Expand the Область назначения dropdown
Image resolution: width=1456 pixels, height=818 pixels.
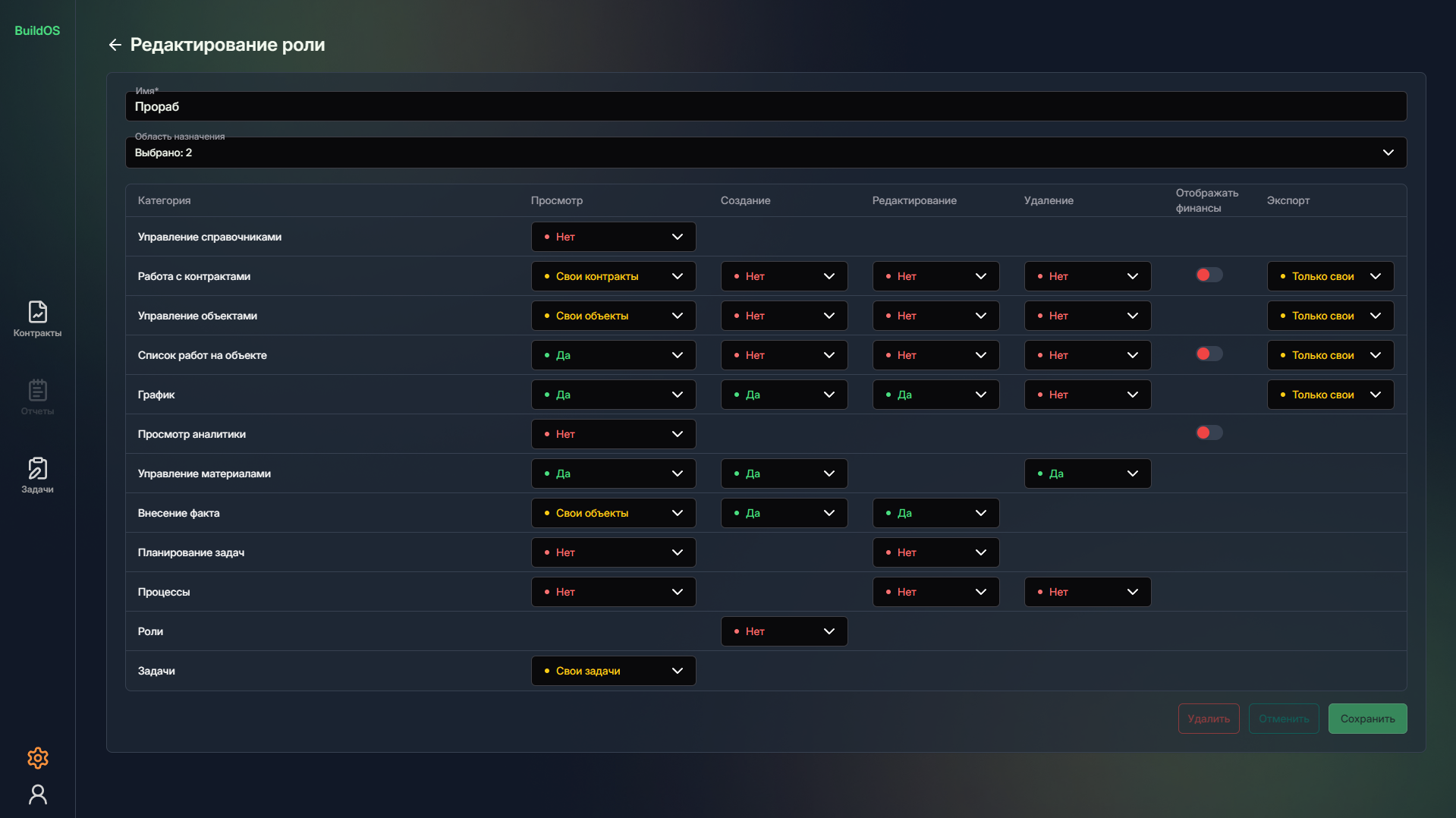coord(1387,153)
